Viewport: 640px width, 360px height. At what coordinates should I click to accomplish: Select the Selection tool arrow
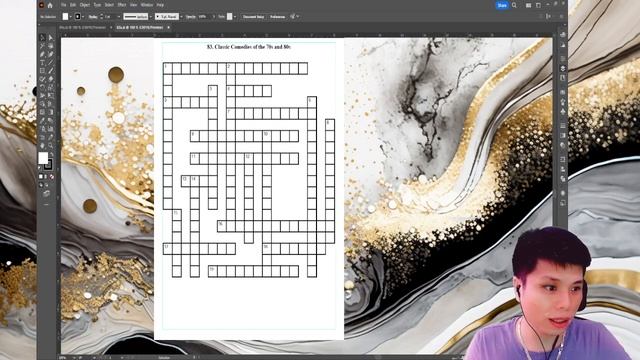coord(42,38)
